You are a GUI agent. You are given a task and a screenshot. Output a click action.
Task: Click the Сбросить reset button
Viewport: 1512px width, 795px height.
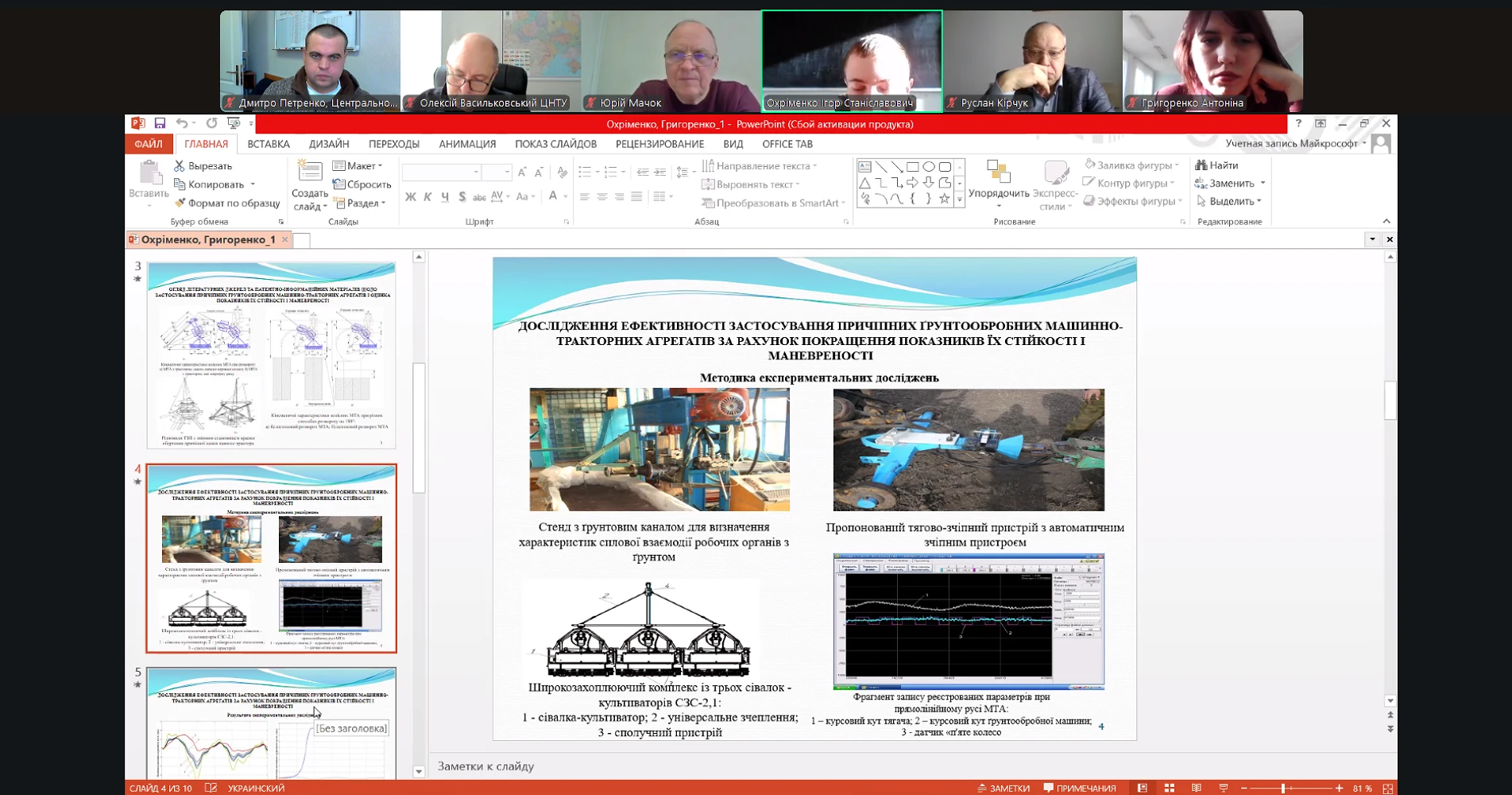click(362, 184)
